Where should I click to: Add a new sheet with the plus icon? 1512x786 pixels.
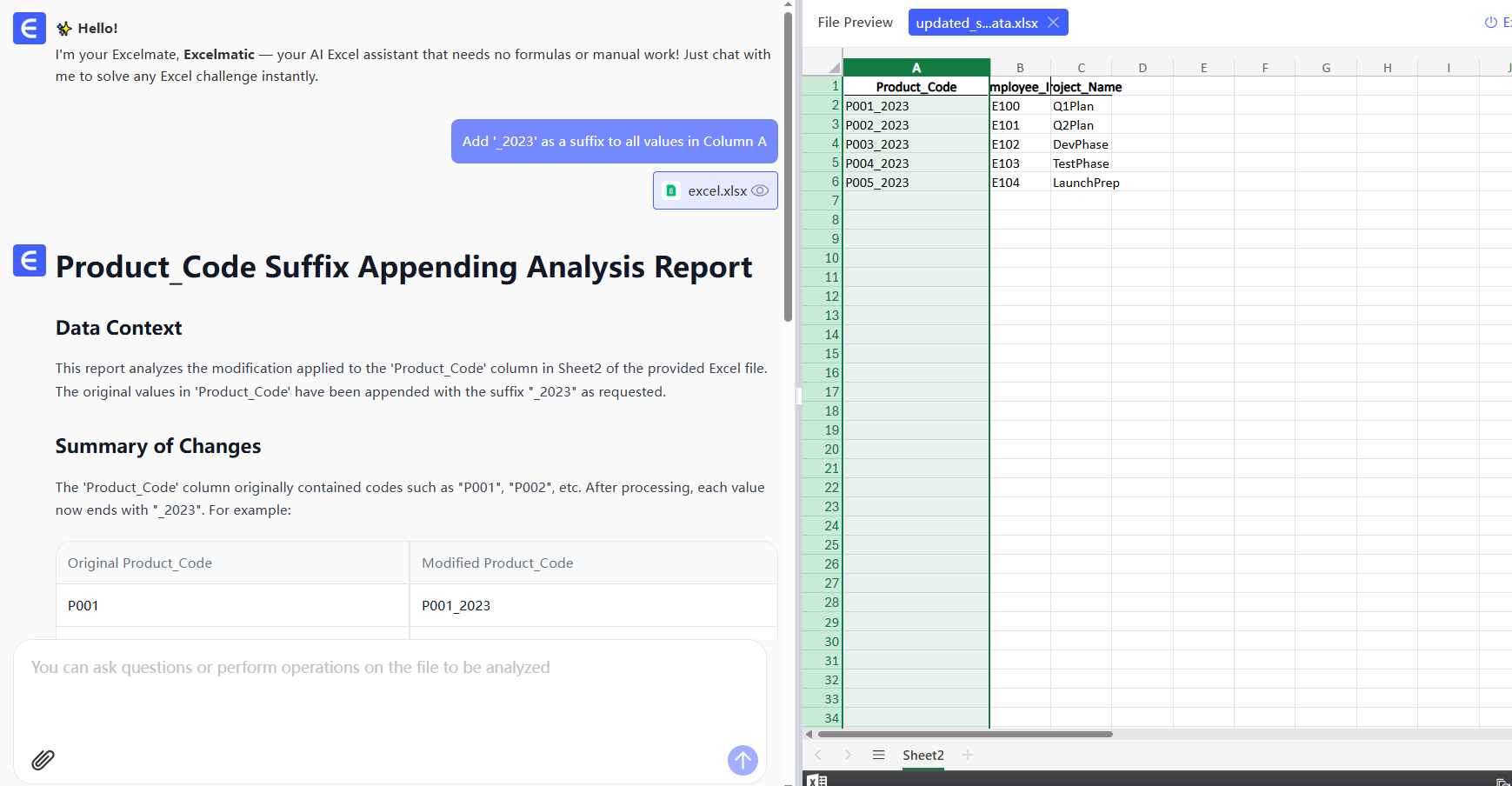tap(968, 755)
